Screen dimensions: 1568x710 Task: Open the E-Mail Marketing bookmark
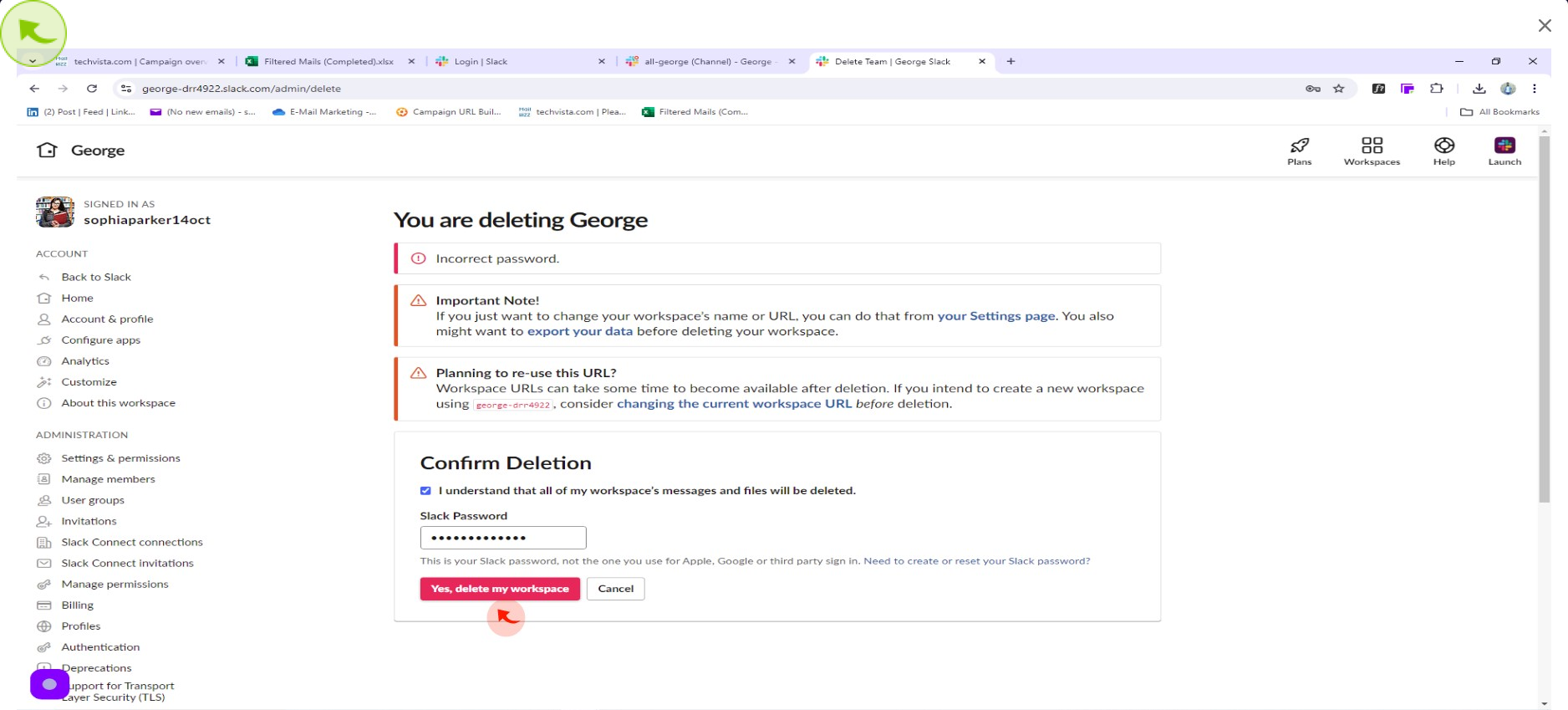[x=324, y=111]
